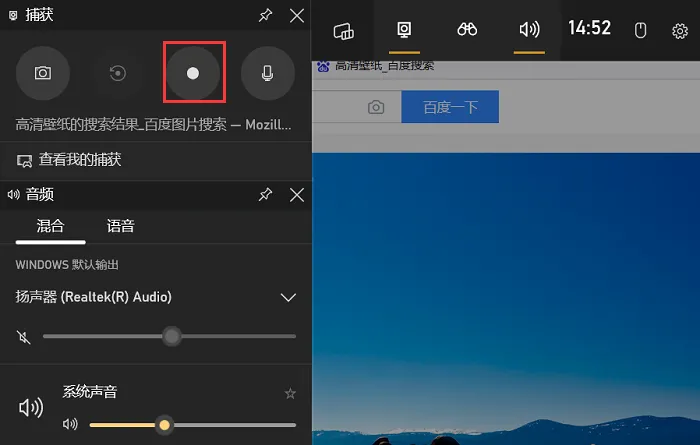This screenshot has height=445, width=700.
Task: Click the mouse click-through icon
Action: click(640, 31)
